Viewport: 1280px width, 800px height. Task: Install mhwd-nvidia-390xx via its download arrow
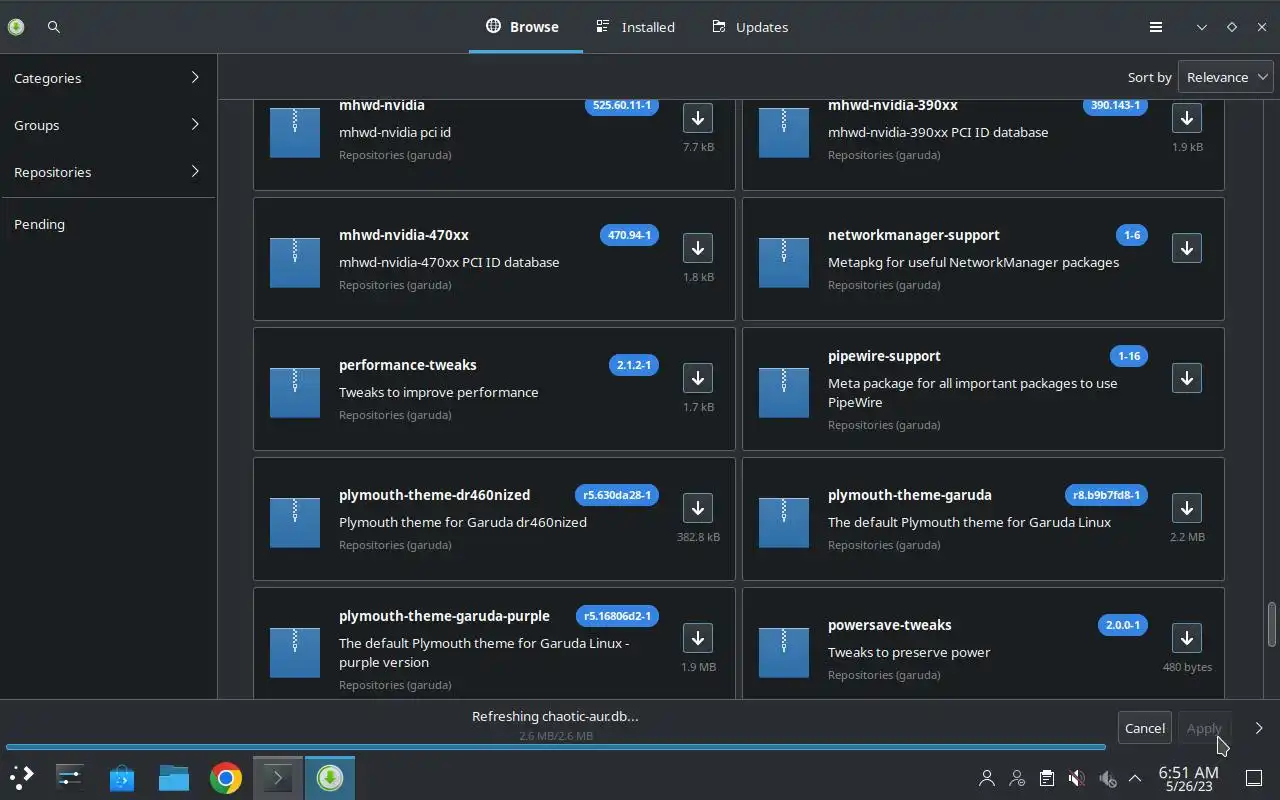click(x=1186, y=118)
